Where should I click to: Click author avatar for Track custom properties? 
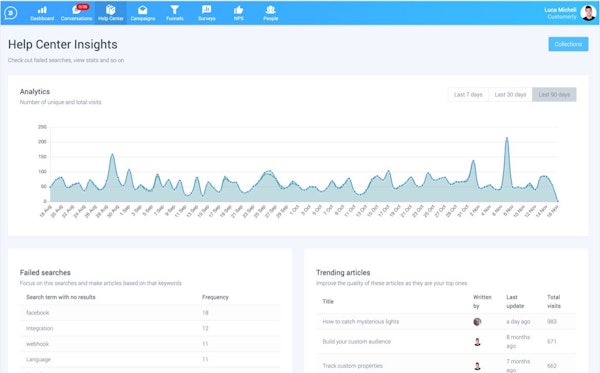coord(477,366)
